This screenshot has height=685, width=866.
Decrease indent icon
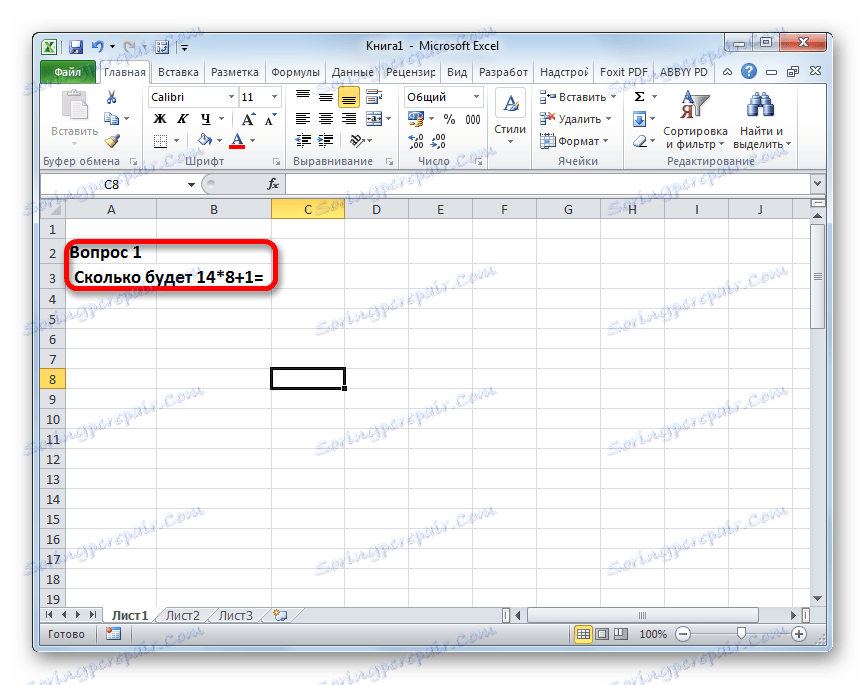tap(303, 141)
